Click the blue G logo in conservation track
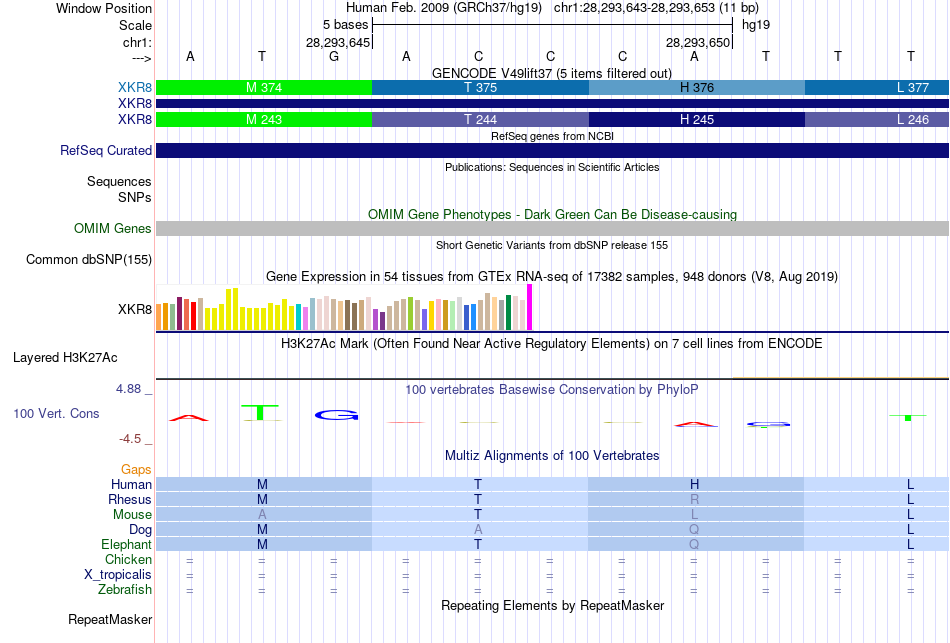 pos(337,415)
